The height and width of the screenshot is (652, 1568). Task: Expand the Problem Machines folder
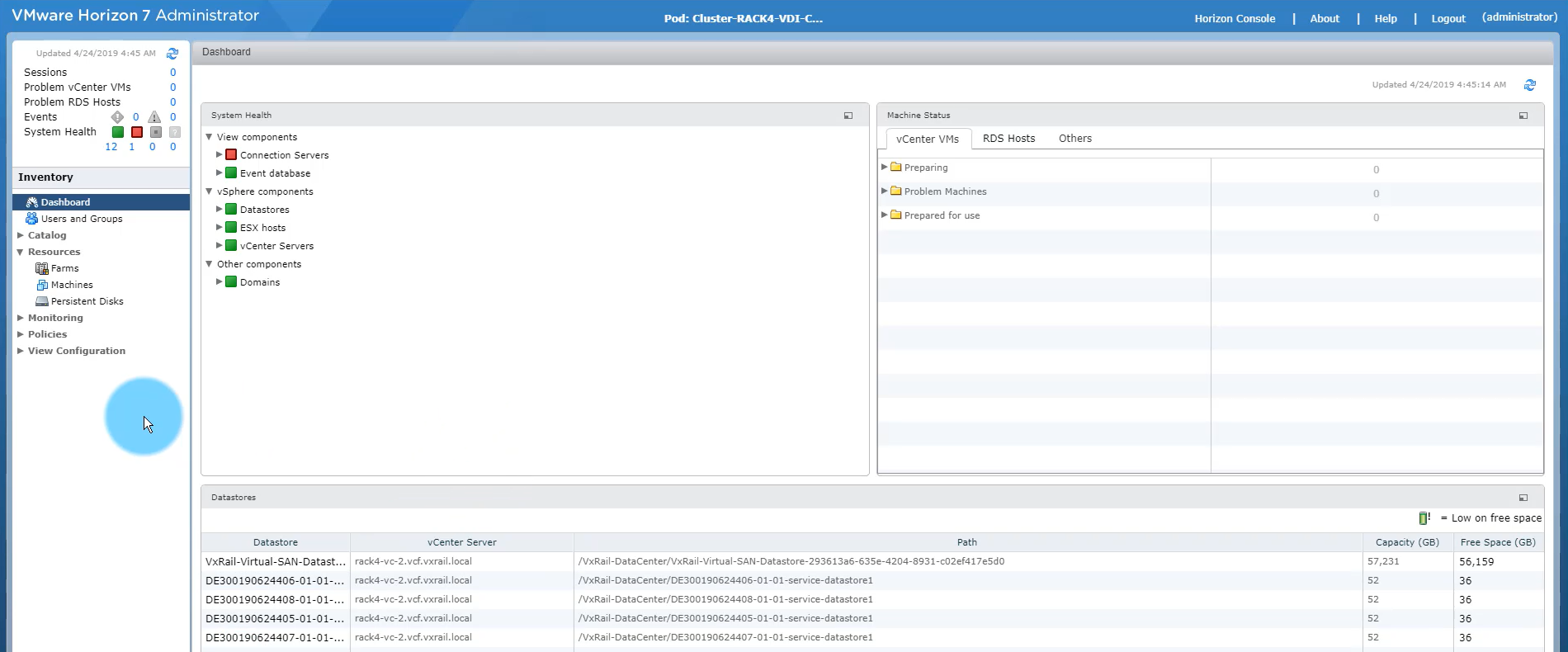[x=885, y=191]
